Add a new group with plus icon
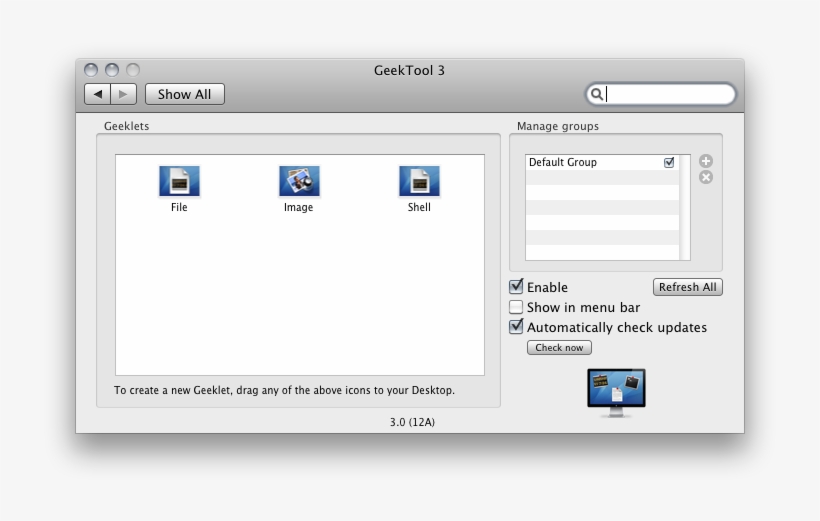This screenshot has width=820, height=521. pyautogui.click(x=706, y=161)
